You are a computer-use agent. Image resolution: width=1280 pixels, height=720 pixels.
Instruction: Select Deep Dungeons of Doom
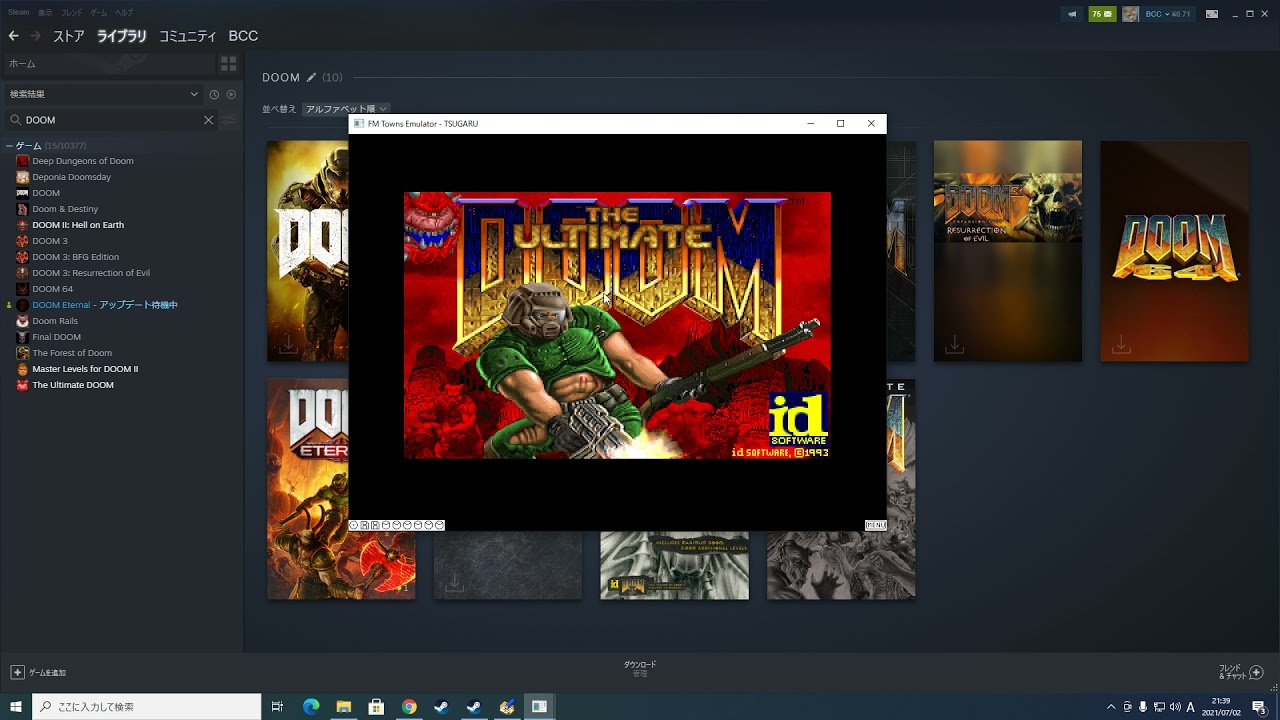click(x=83, y=161)
